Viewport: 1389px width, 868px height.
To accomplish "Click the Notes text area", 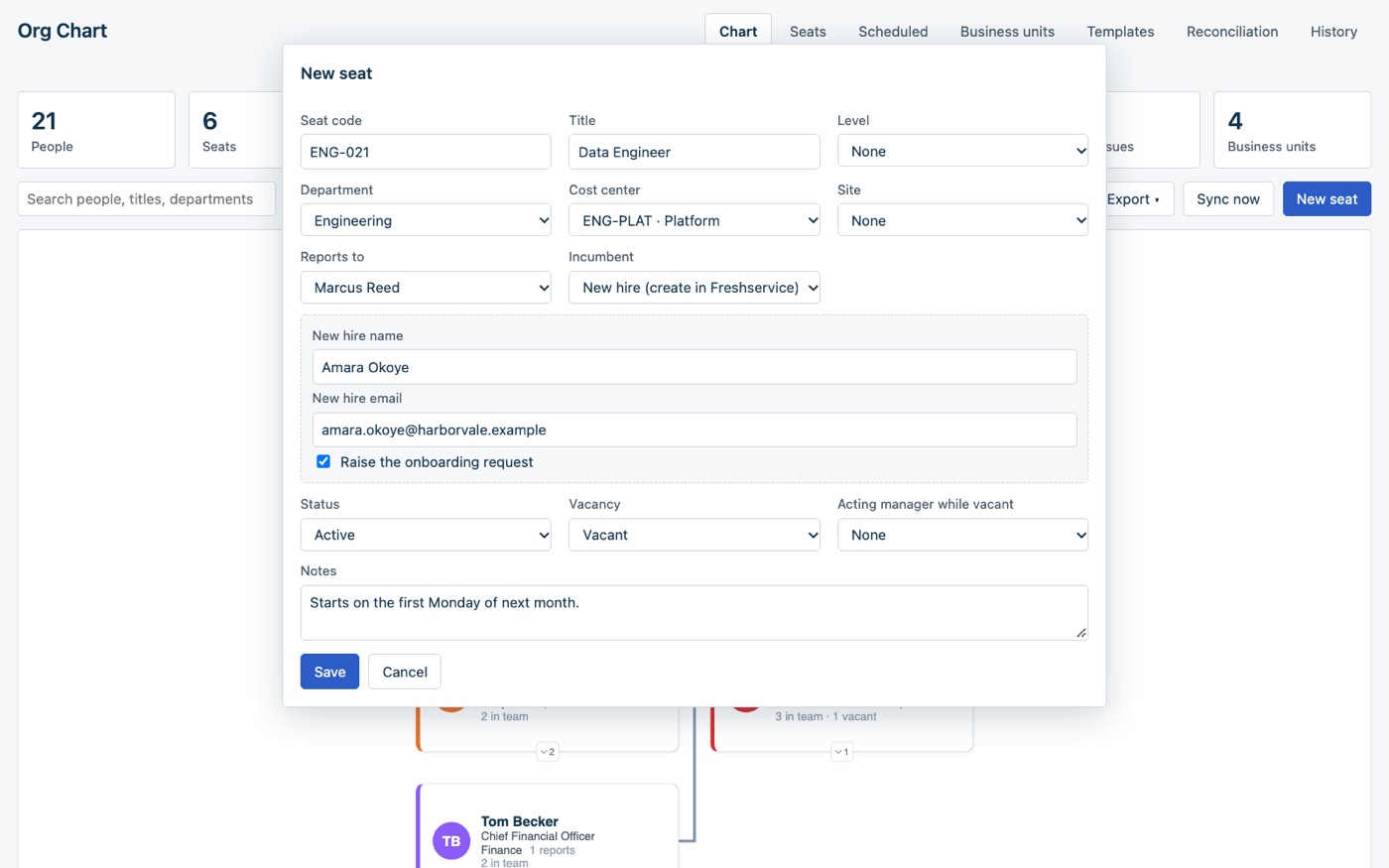I will tap(694, 612).
